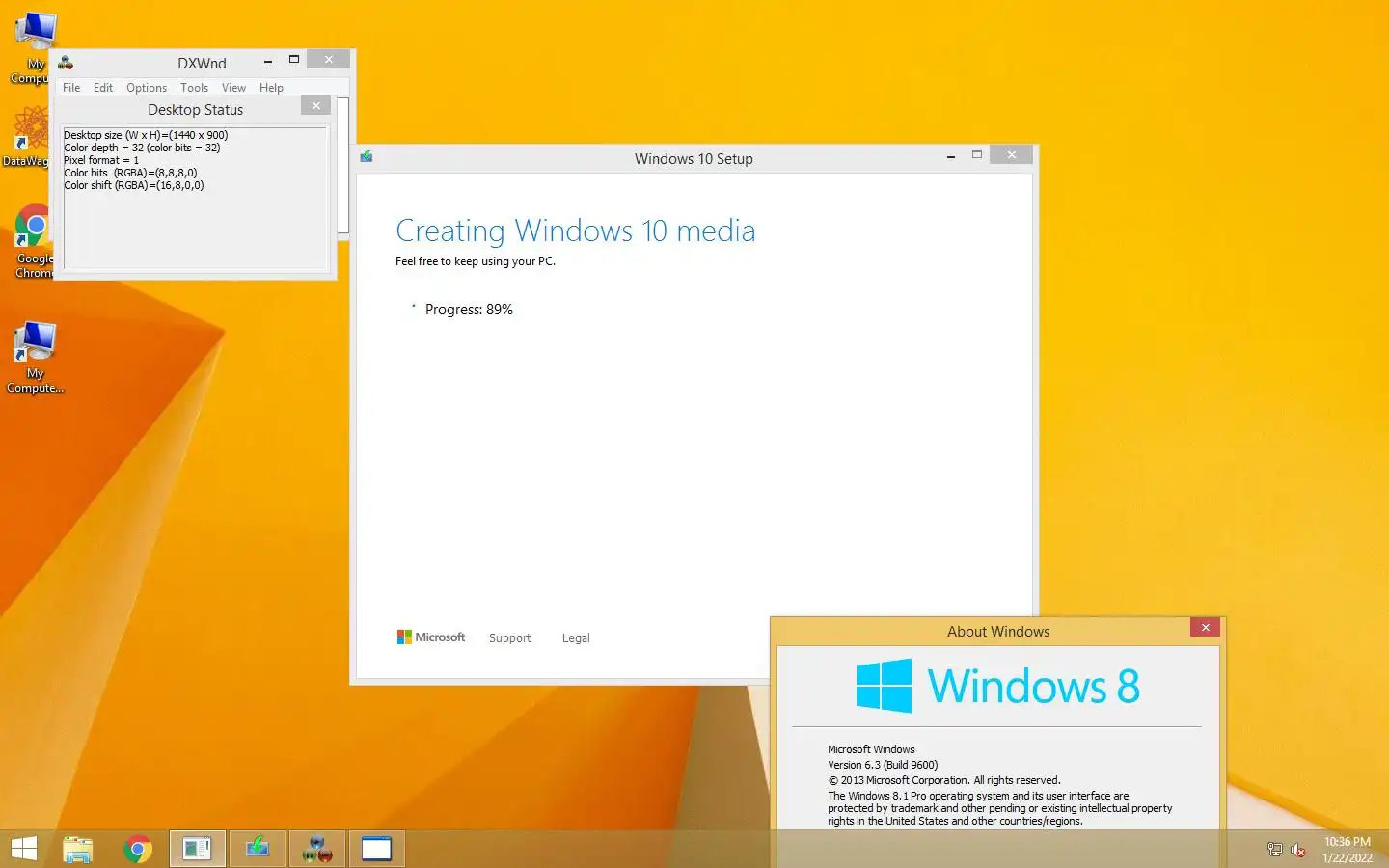The width and height of the screenshot is (1389, 868).
Task: Click 'Color shift (RGBA)=(16,8,0,0)' line
Action: pos(134,185)
